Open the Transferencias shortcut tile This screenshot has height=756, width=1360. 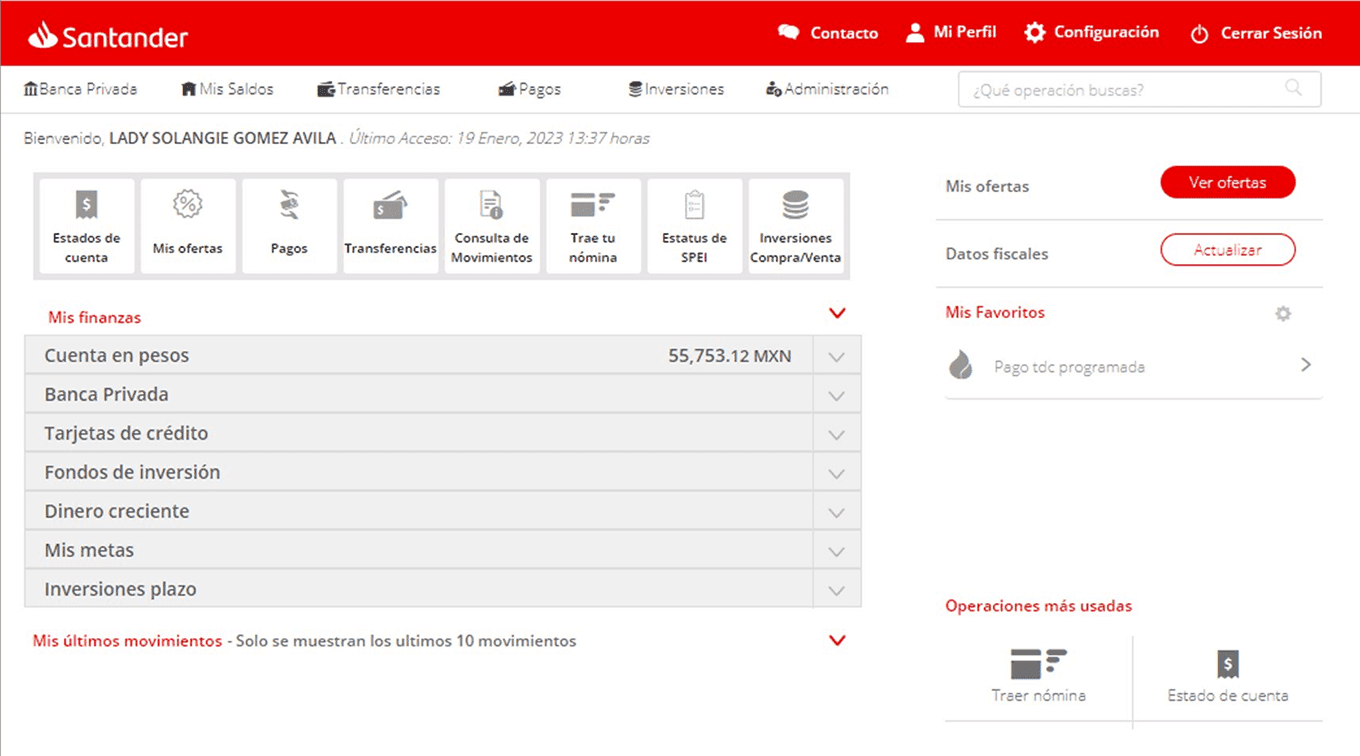pos(390,226)
